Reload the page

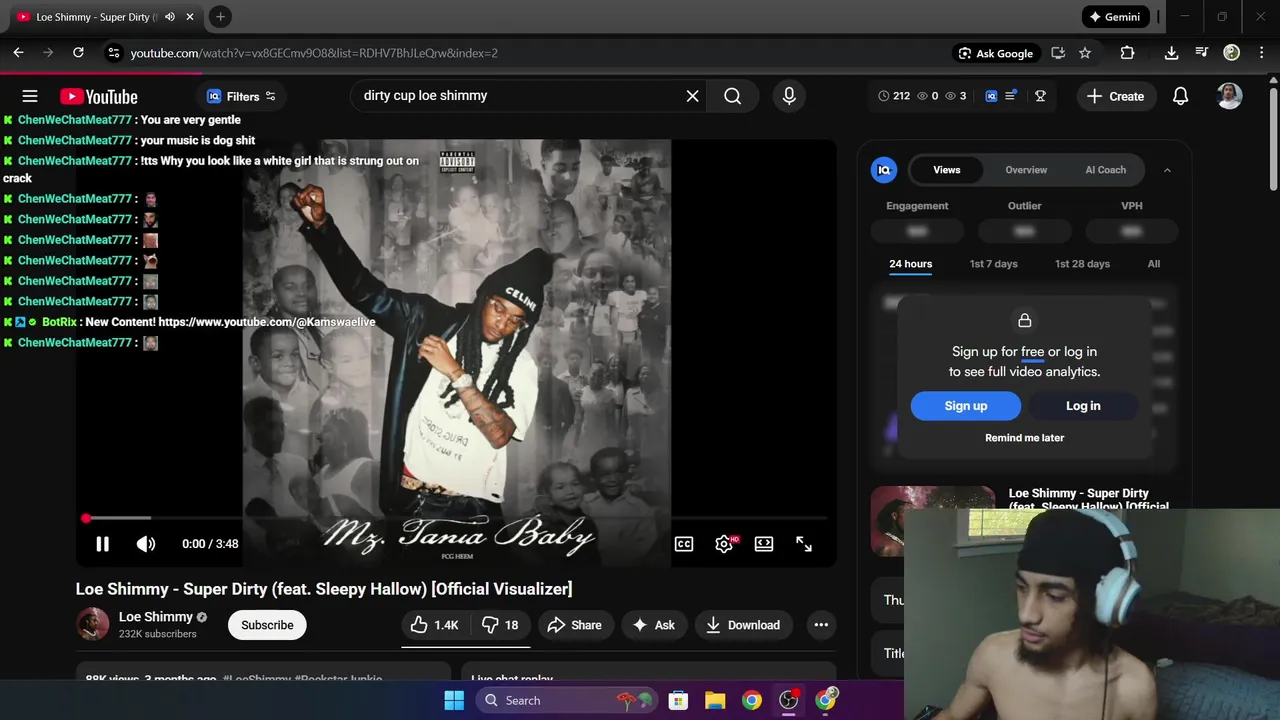(78, 53)
